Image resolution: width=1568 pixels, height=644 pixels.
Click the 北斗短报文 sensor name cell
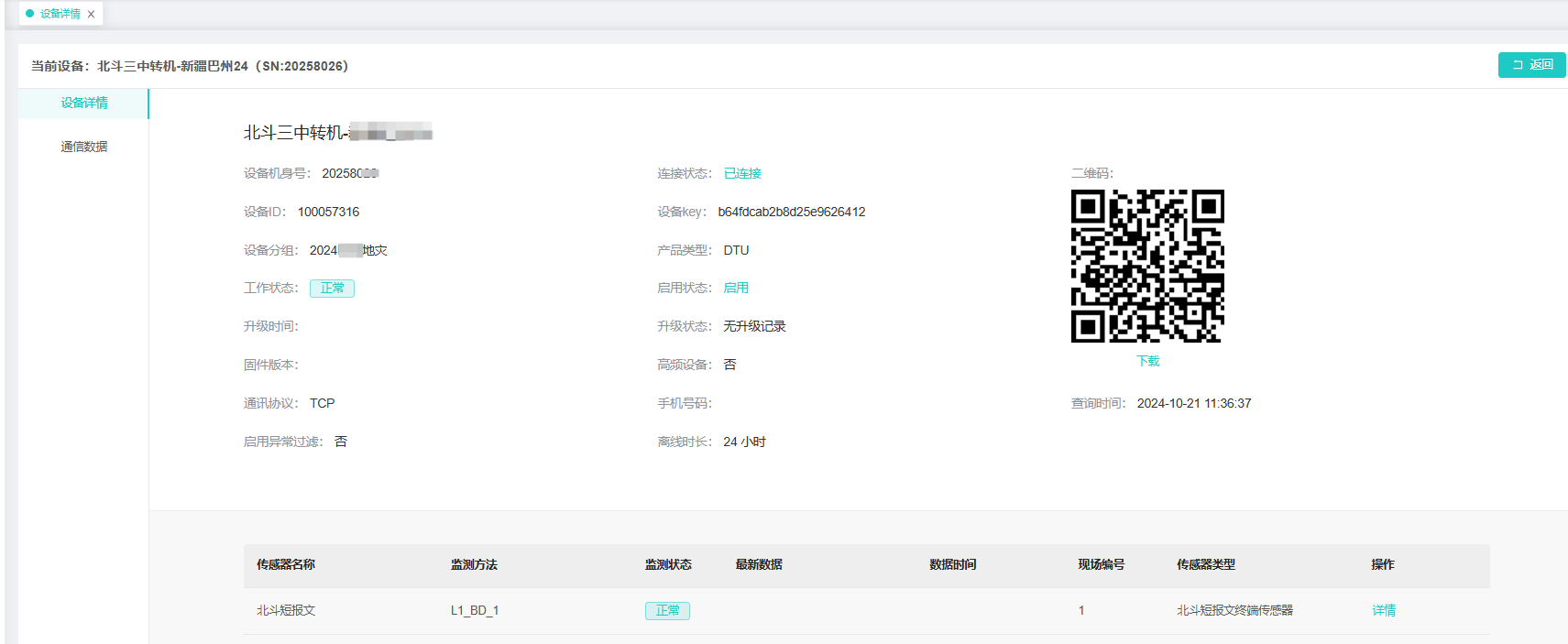coord(286,611)
